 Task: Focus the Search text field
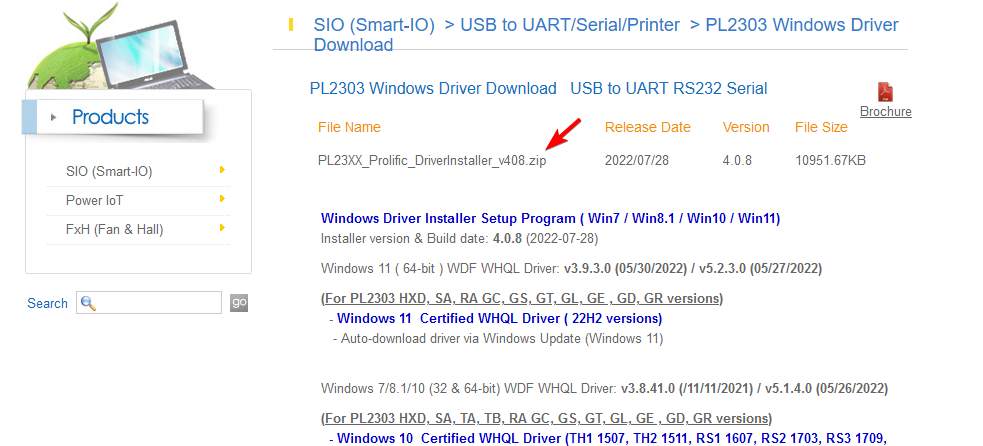(158, 303)
